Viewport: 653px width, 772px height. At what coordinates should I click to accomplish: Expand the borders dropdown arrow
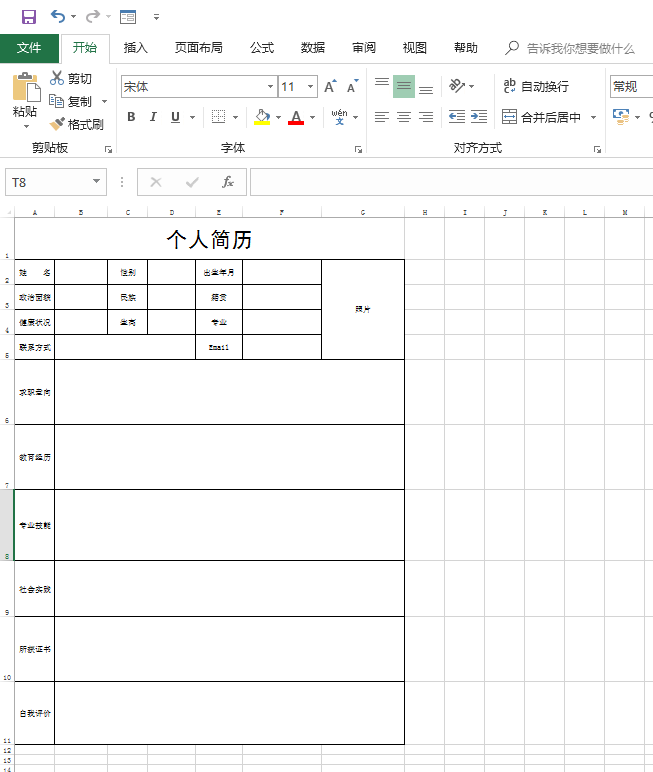(x=235, y=117)
